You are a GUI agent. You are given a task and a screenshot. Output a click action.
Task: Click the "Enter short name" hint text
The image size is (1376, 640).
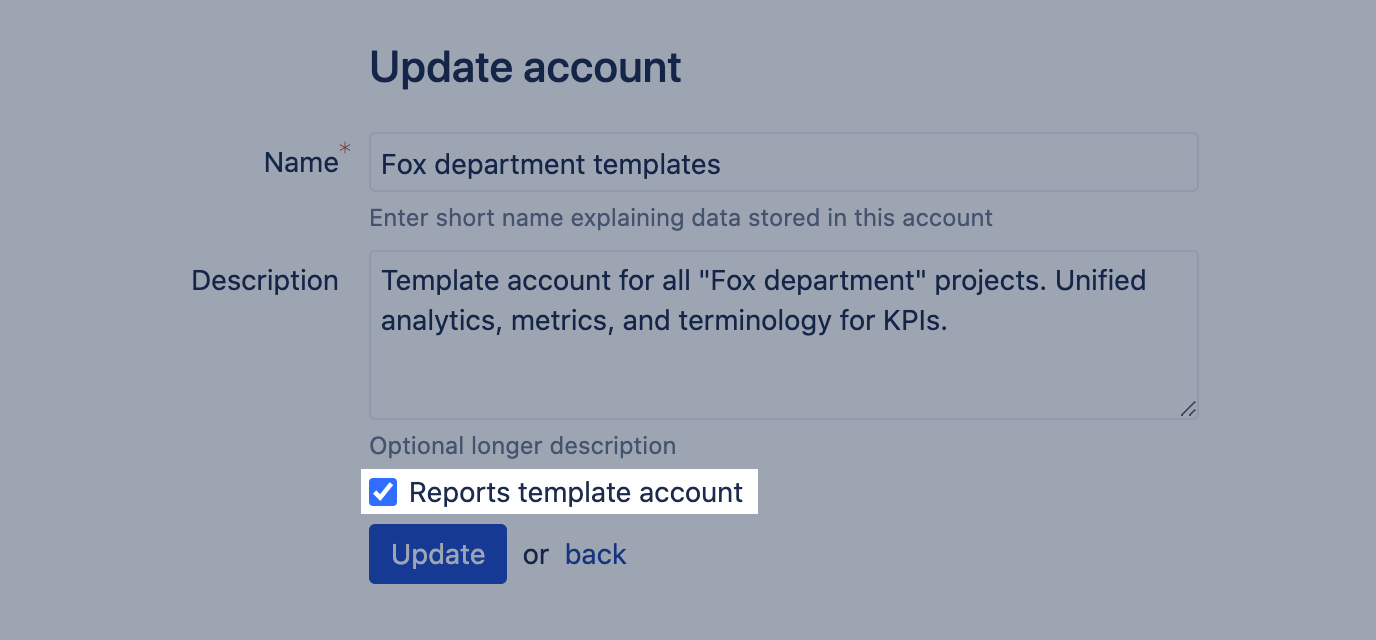680,218
